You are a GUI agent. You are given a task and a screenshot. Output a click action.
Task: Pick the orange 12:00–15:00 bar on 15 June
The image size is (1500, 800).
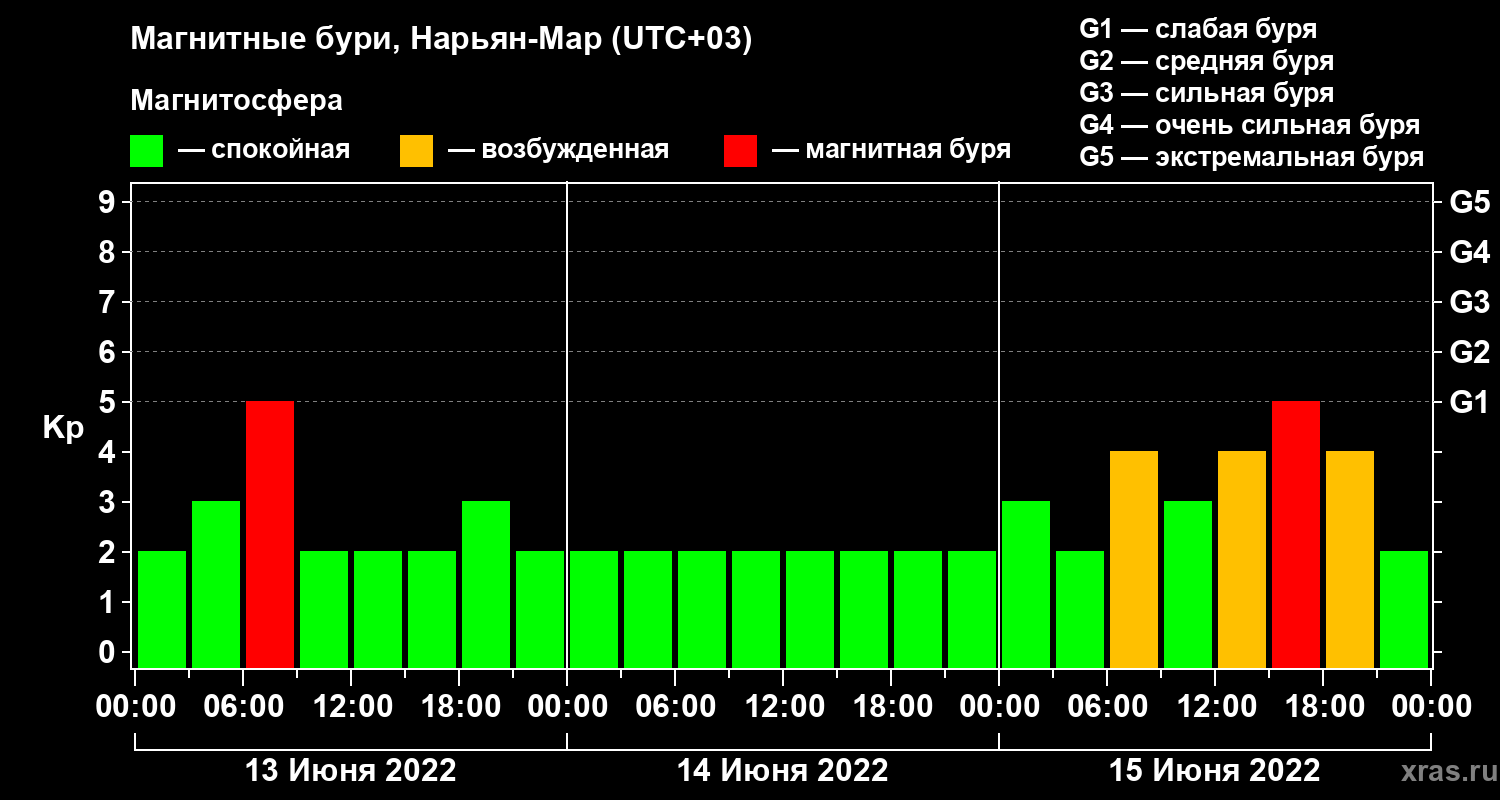click(1242, 559)
